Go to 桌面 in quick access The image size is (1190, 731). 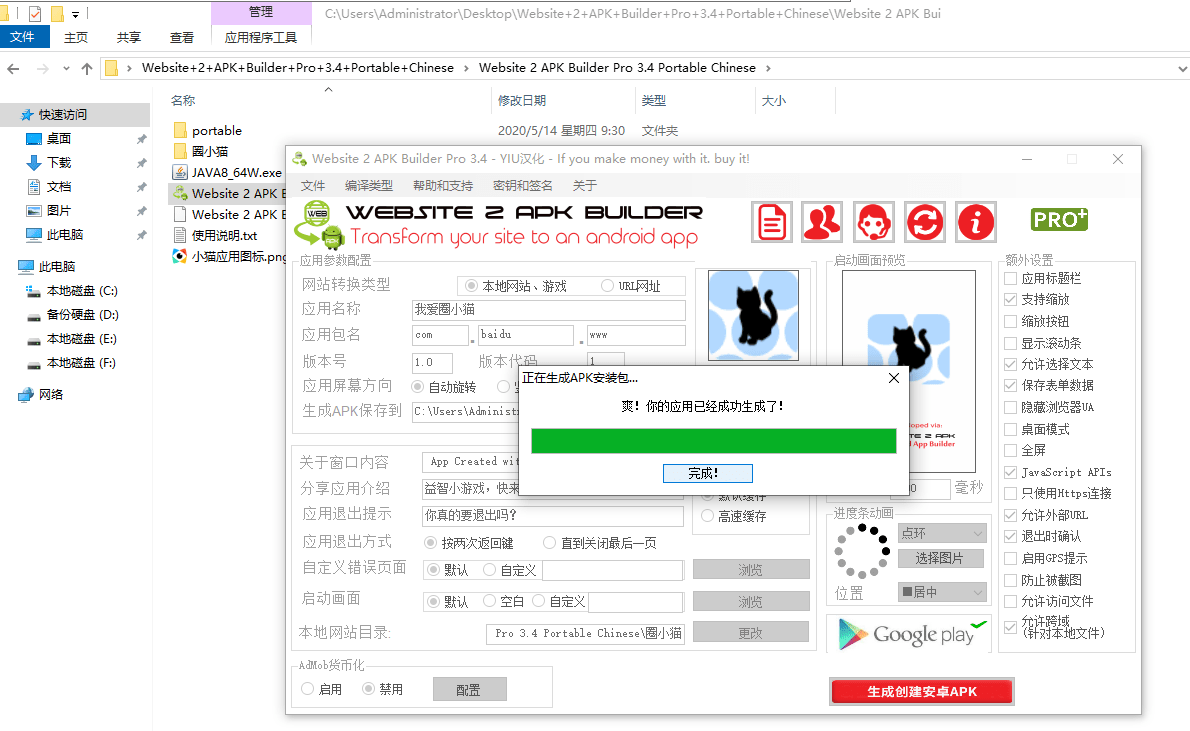coord(59,138)
